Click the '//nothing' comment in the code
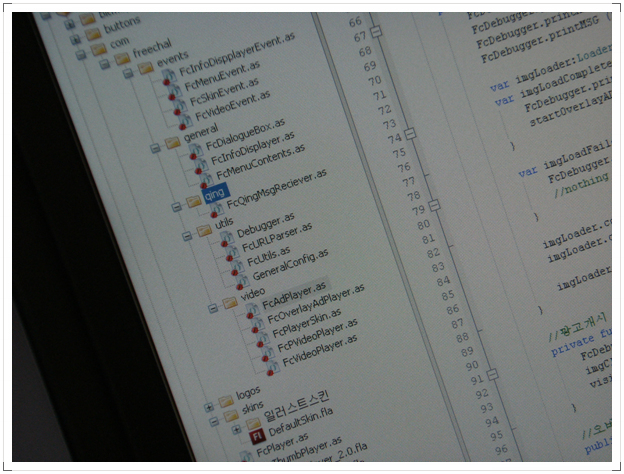 coord(580,184)
